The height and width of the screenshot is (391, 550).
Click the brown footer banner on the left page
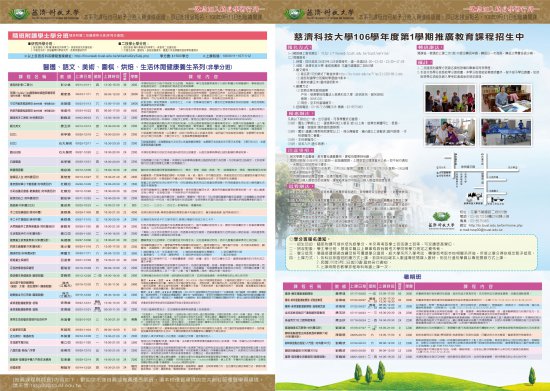pyautogui.click(x=138, y=382)
